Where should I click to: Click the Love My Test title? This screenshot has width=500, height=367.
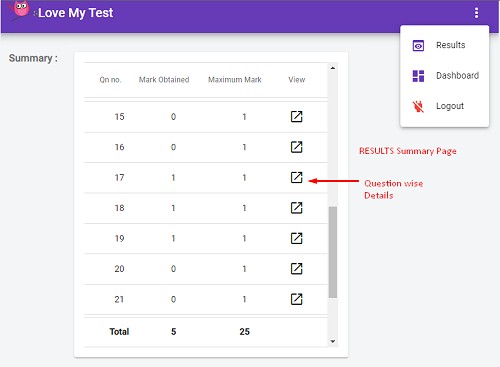76,13
